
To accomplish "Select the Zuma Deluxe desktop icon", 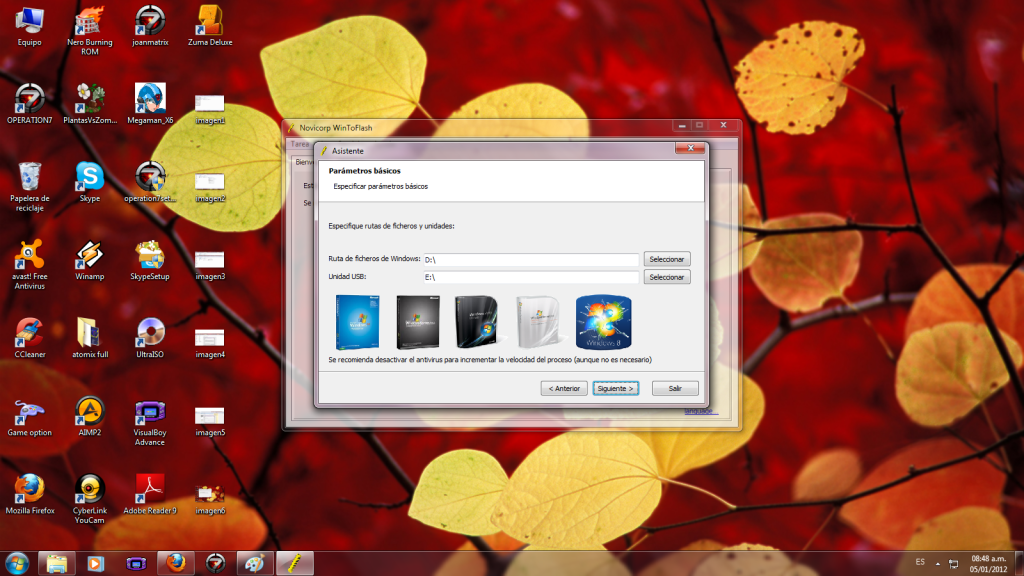I will coord(210,26).
